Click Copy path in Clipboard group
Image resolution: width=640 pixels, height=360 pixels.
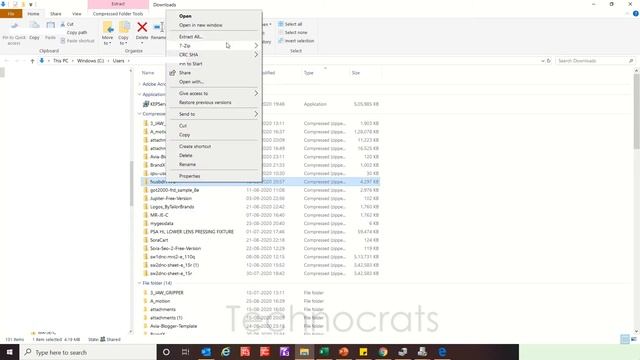(76, 32)
